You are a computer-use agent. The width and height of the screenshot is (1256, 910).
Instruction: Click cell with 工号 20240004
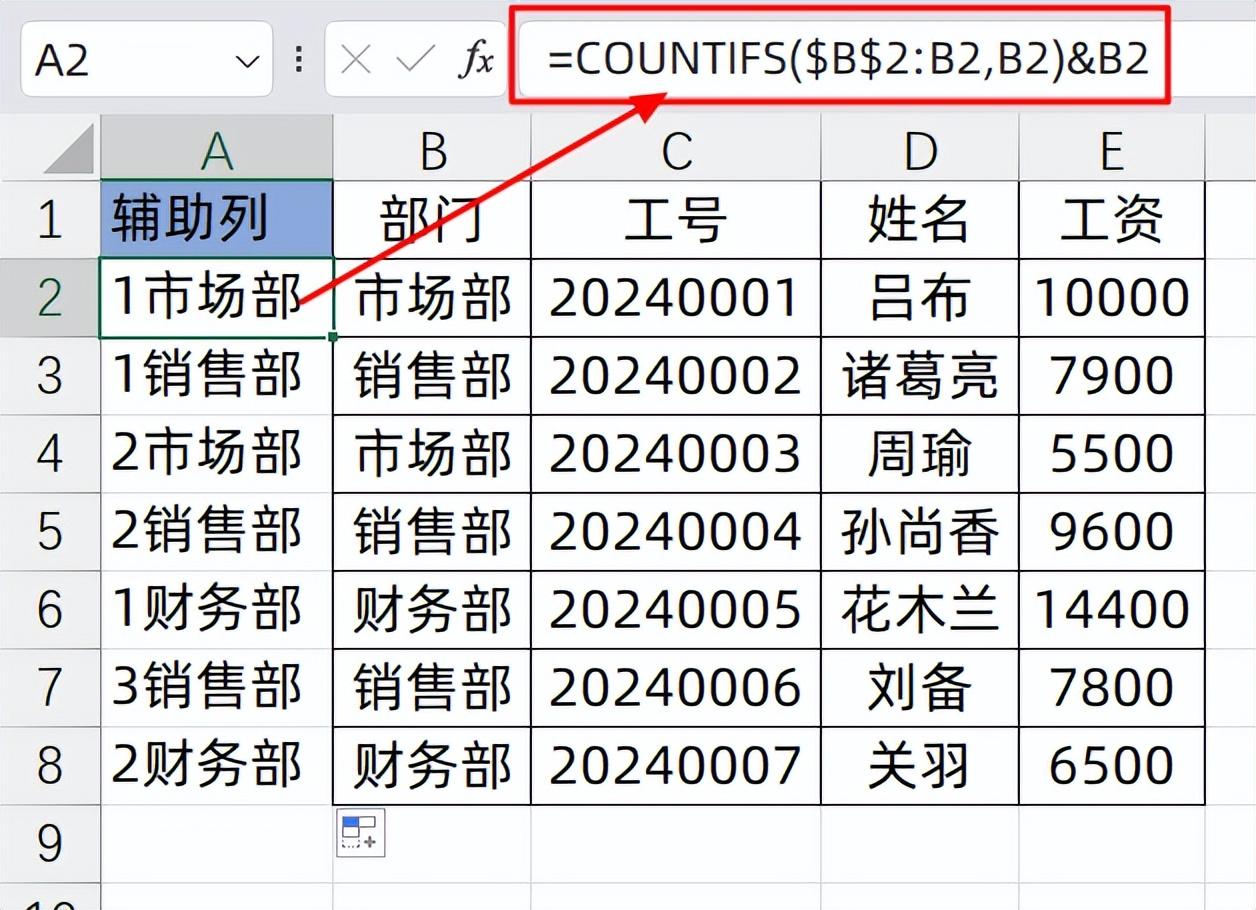click(x=675, y=531)
